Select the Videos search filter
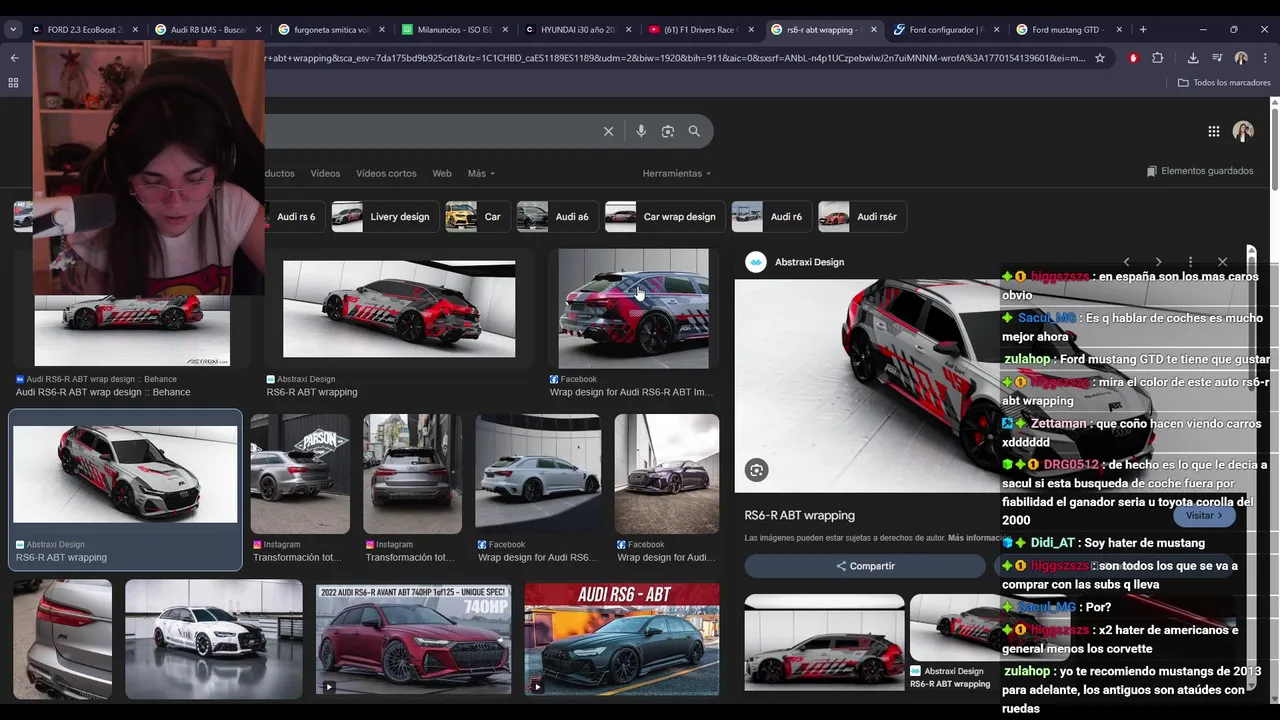The height and width of the screenshot is (720, 1280). 325,173
